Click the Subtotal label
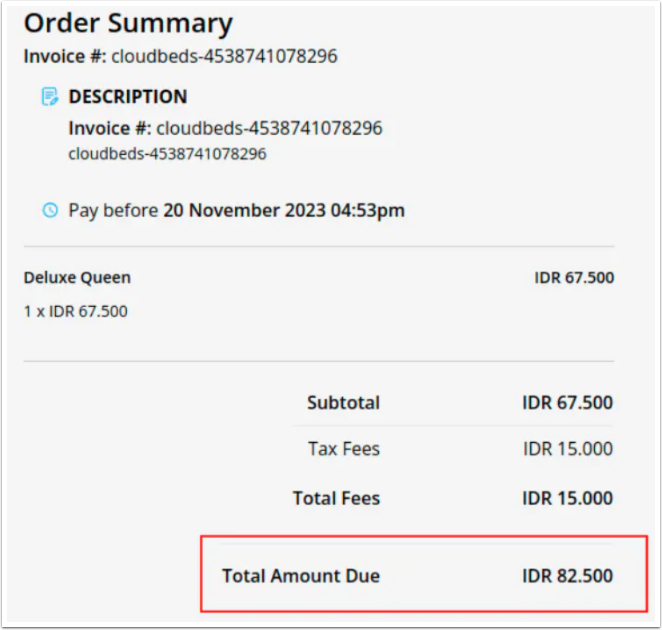 pos(343,404)
